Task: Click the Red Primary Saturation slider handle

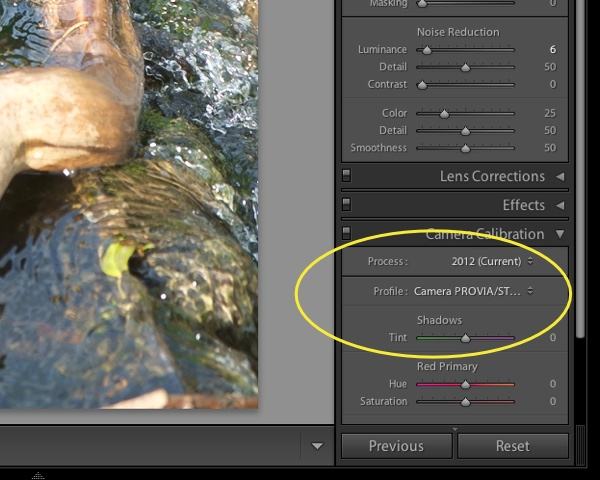Action: (465, 402)
